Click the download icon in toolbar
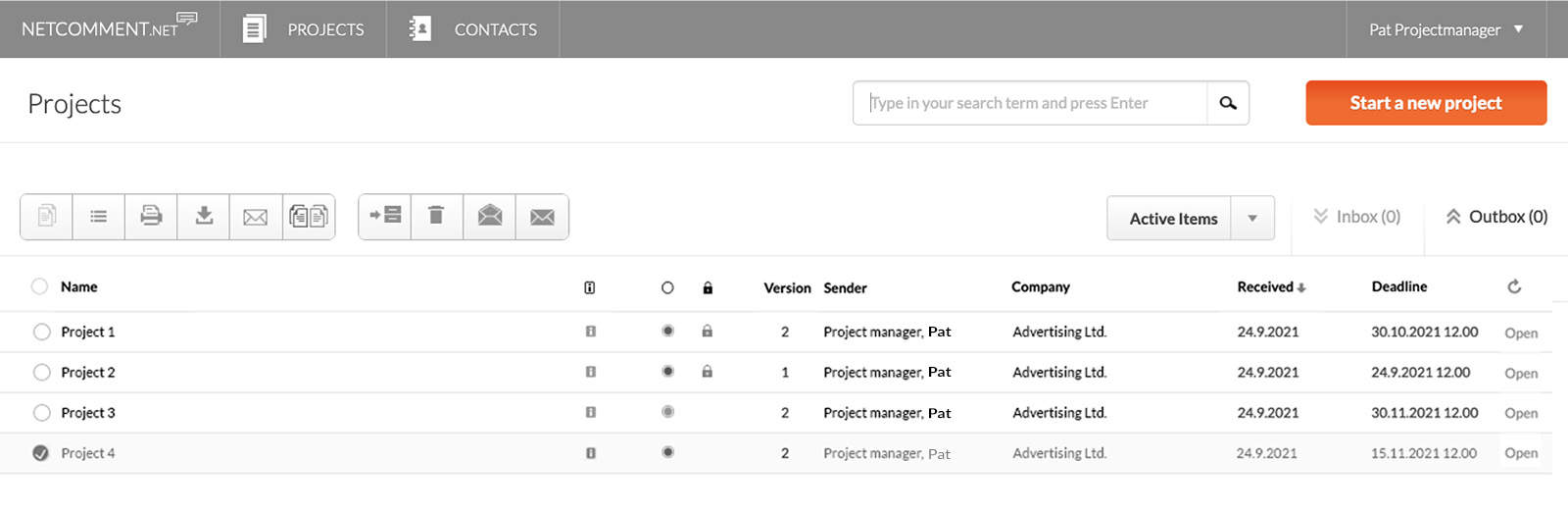This screenshot has width=1568, height=513. click(x=204, y=217)
